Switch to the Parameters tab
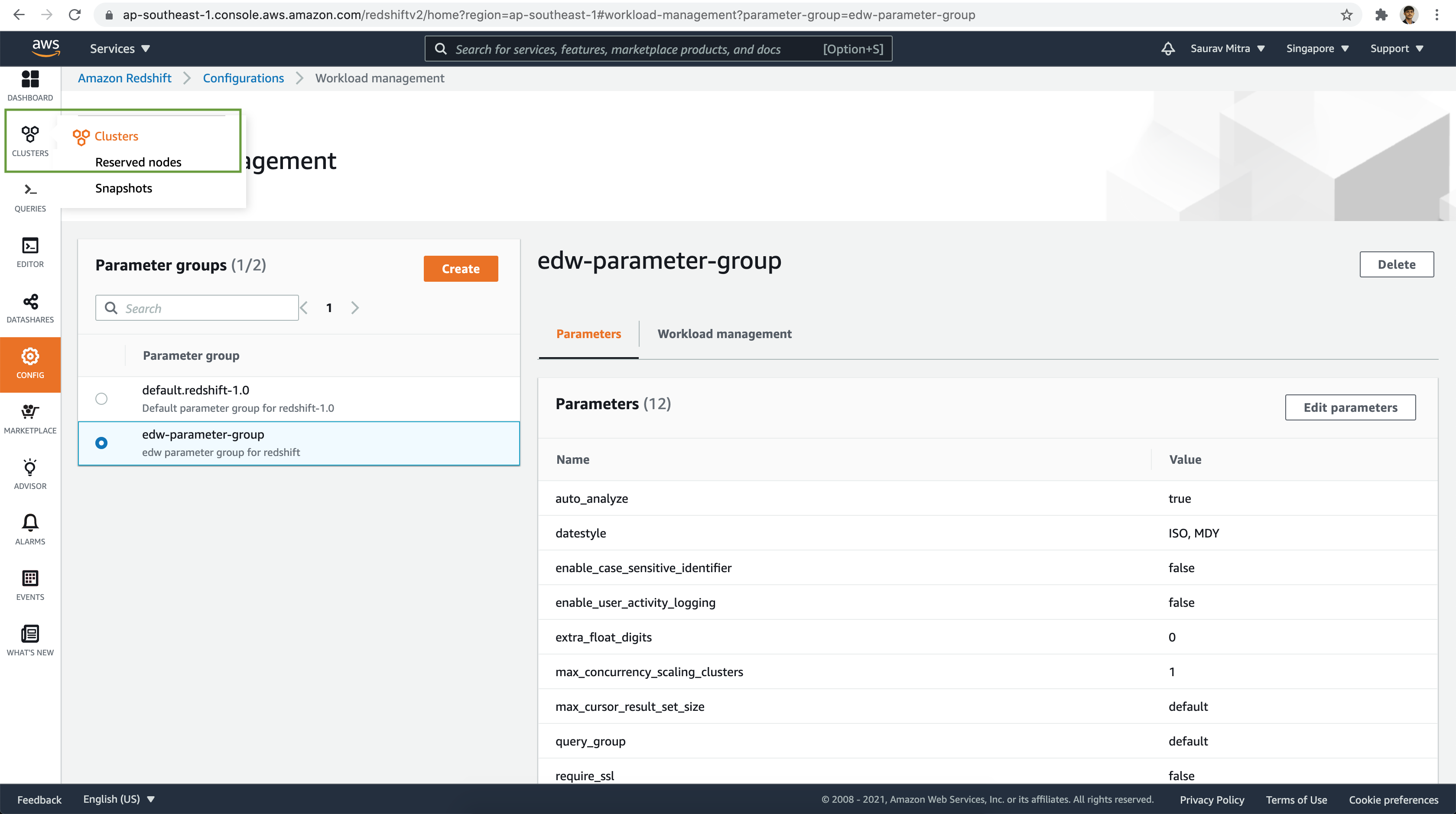Viewport: 1456px width, 814px height. [x=588, y=333]
